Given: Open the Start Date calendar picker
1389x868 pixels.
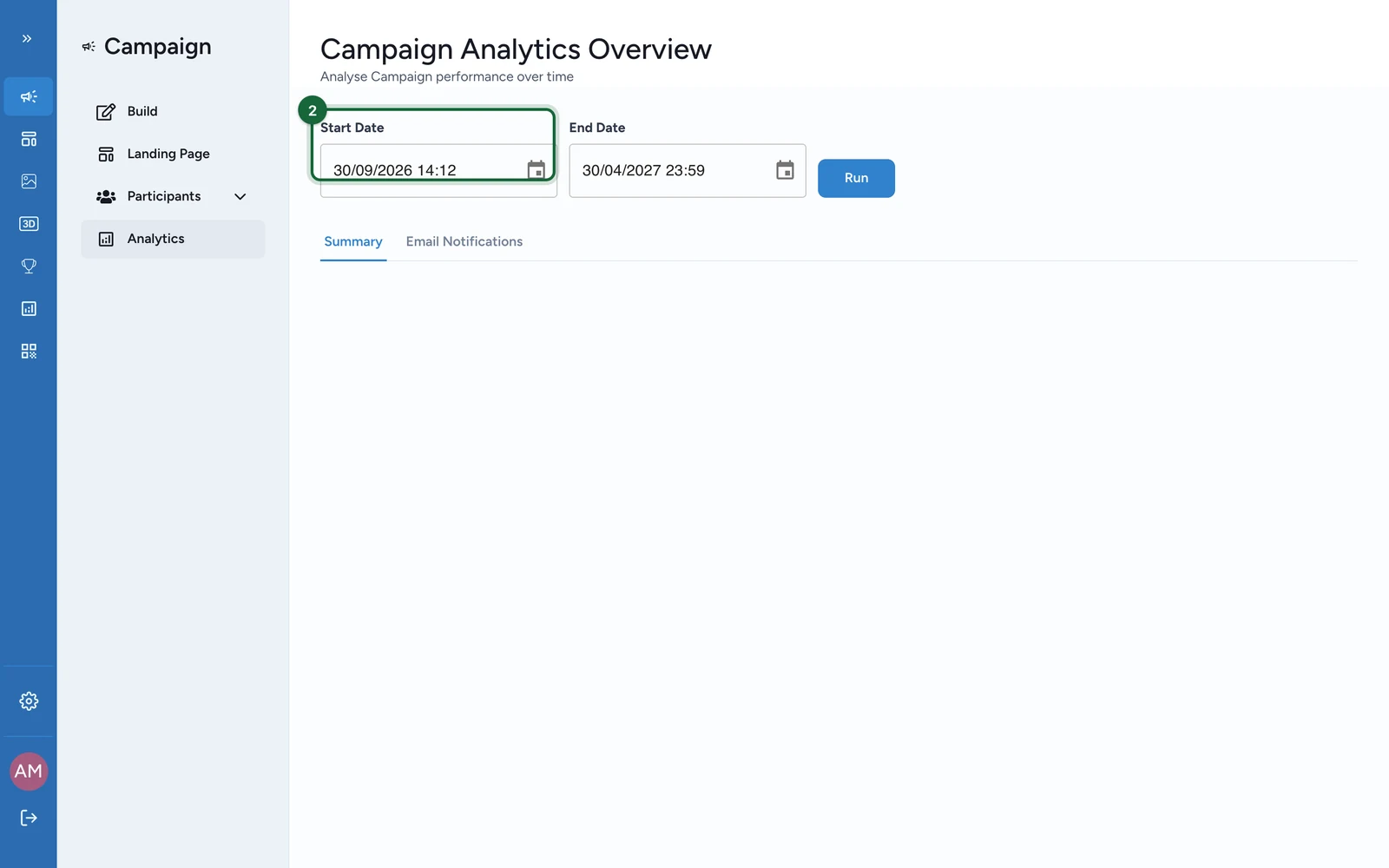Looking at the screenshot, I should click(537, 170).
